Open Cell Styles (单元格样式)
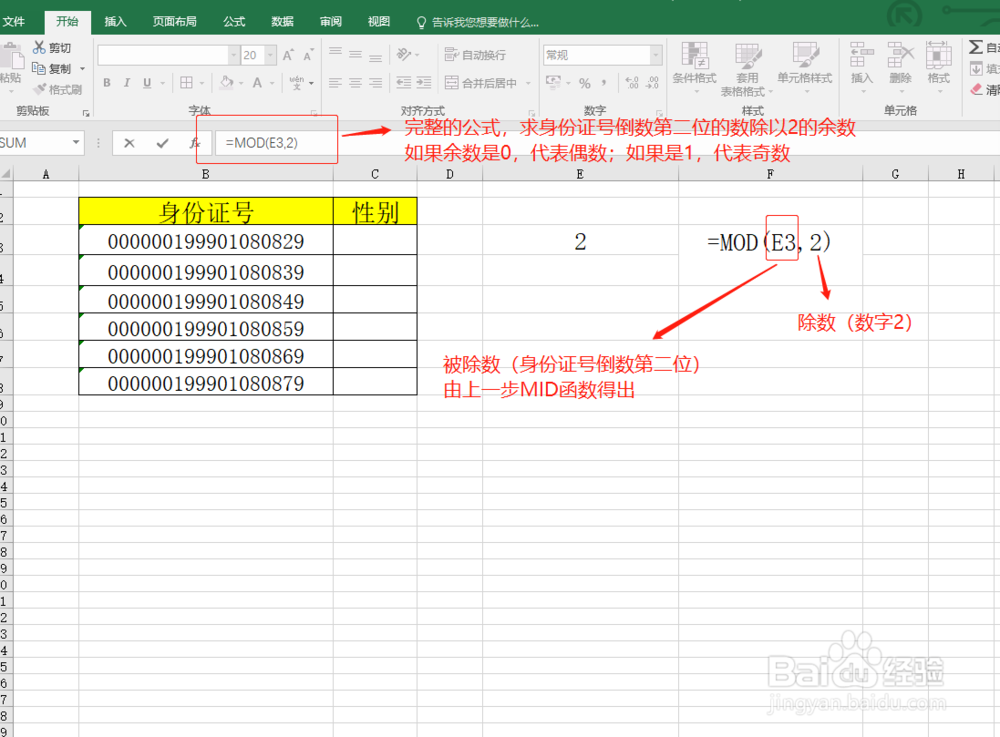 pyautogui.click(x=805, y=66)
